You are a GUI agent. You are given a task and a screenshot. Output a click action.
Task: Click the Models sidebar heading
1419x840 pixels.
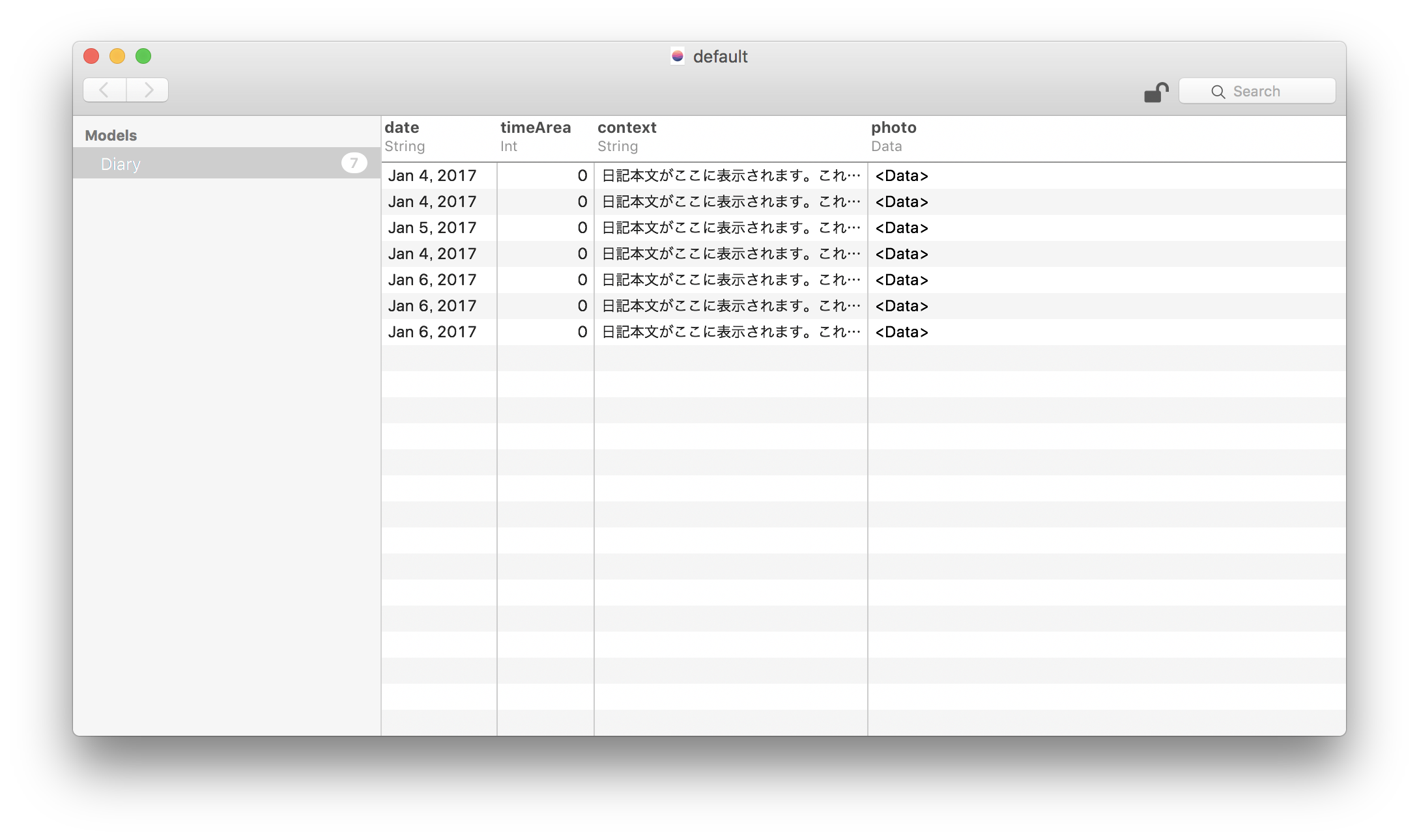tap(111, 135)
